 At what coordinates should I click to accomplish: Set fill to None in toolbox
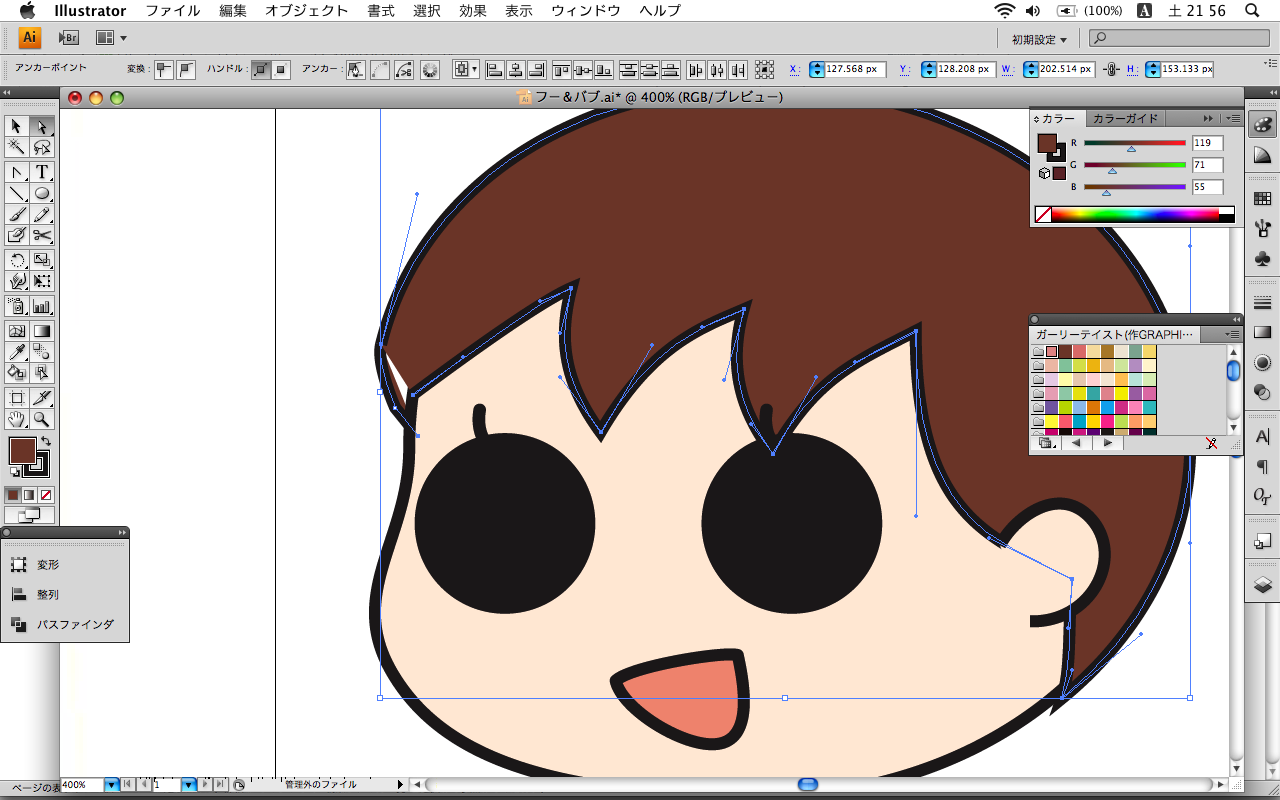(46, 495)
